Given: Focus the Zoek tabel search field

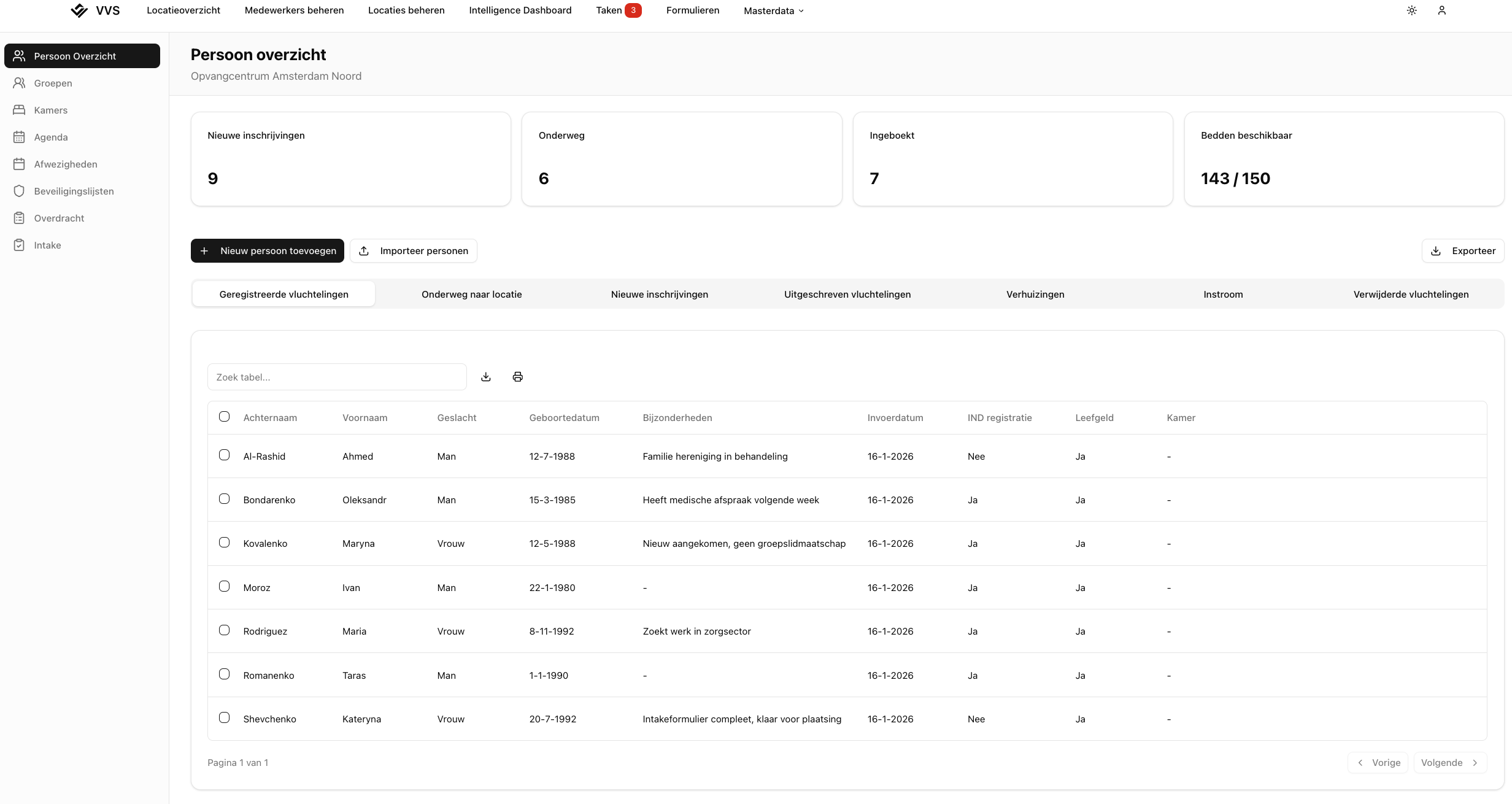Looking at the screenshot, I should [336, 377].
